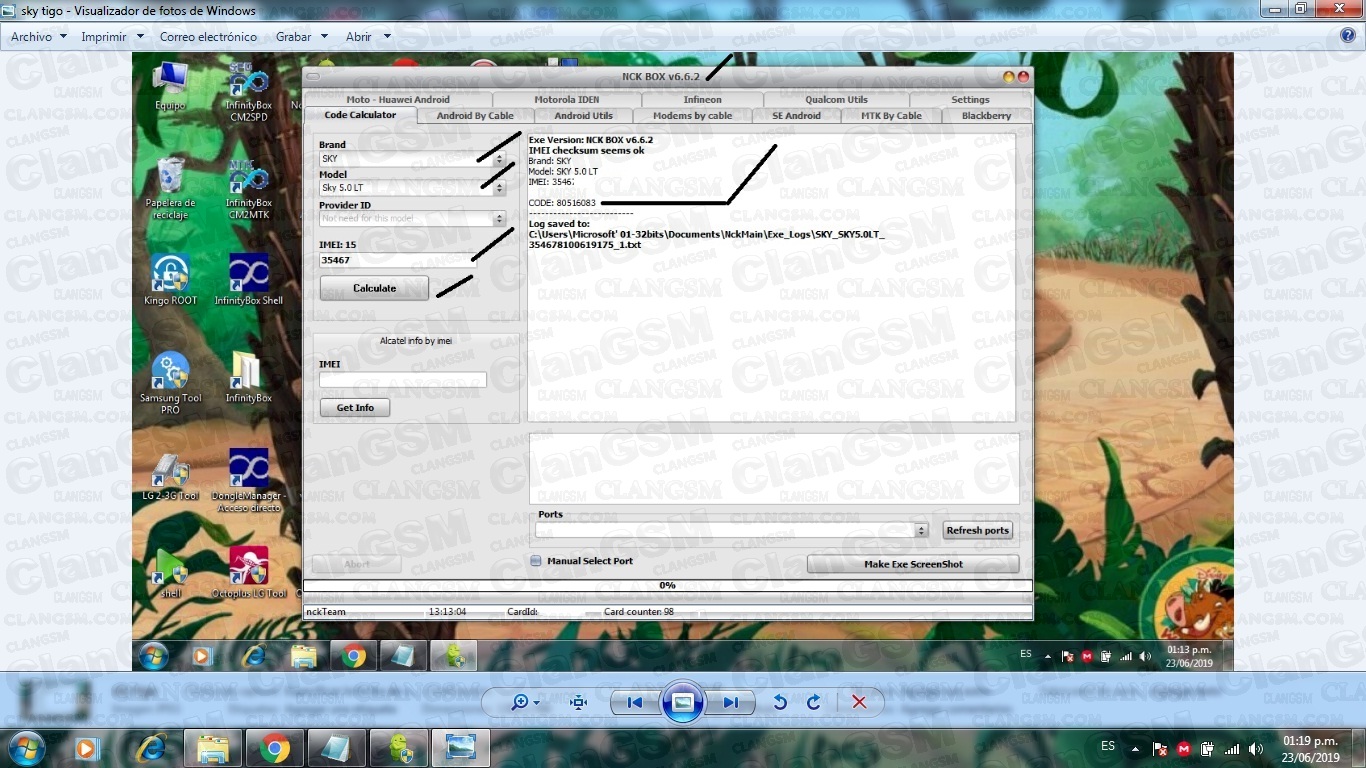
Task: Rotate the photo counterclockwise
Action: pos(780,702)
